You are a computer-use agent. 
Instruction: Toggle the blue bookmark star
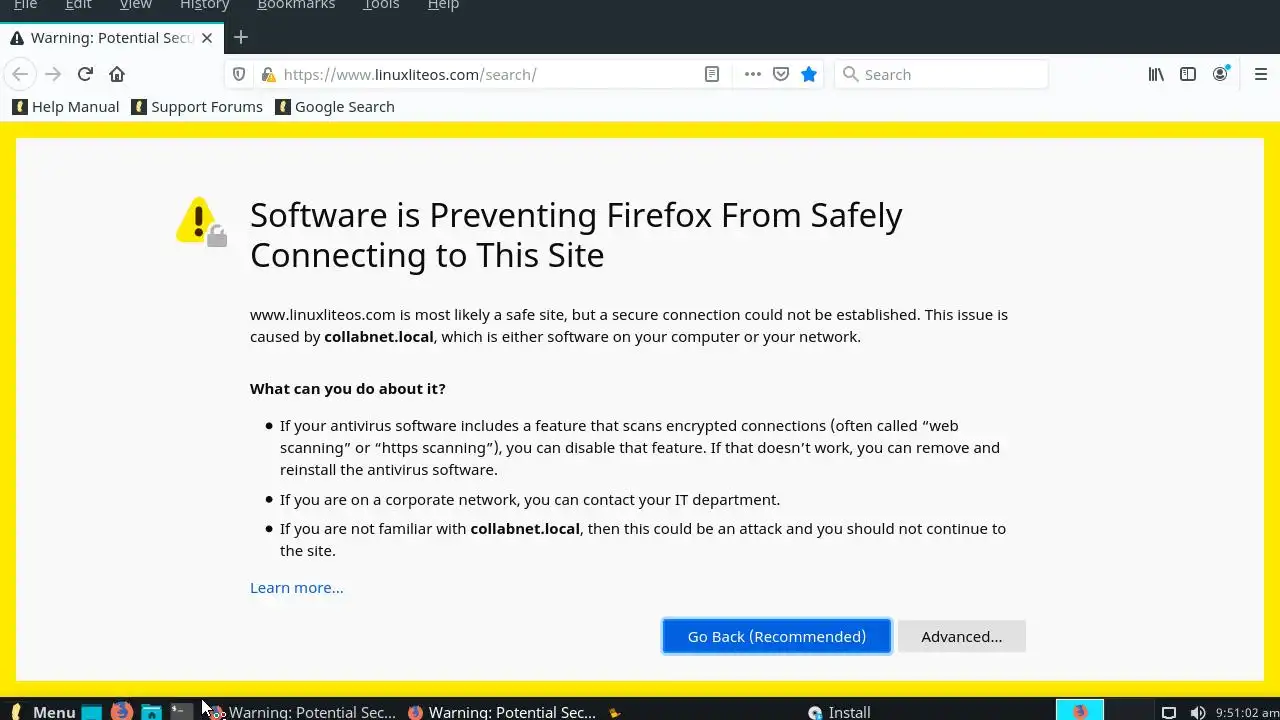(809, 74)
